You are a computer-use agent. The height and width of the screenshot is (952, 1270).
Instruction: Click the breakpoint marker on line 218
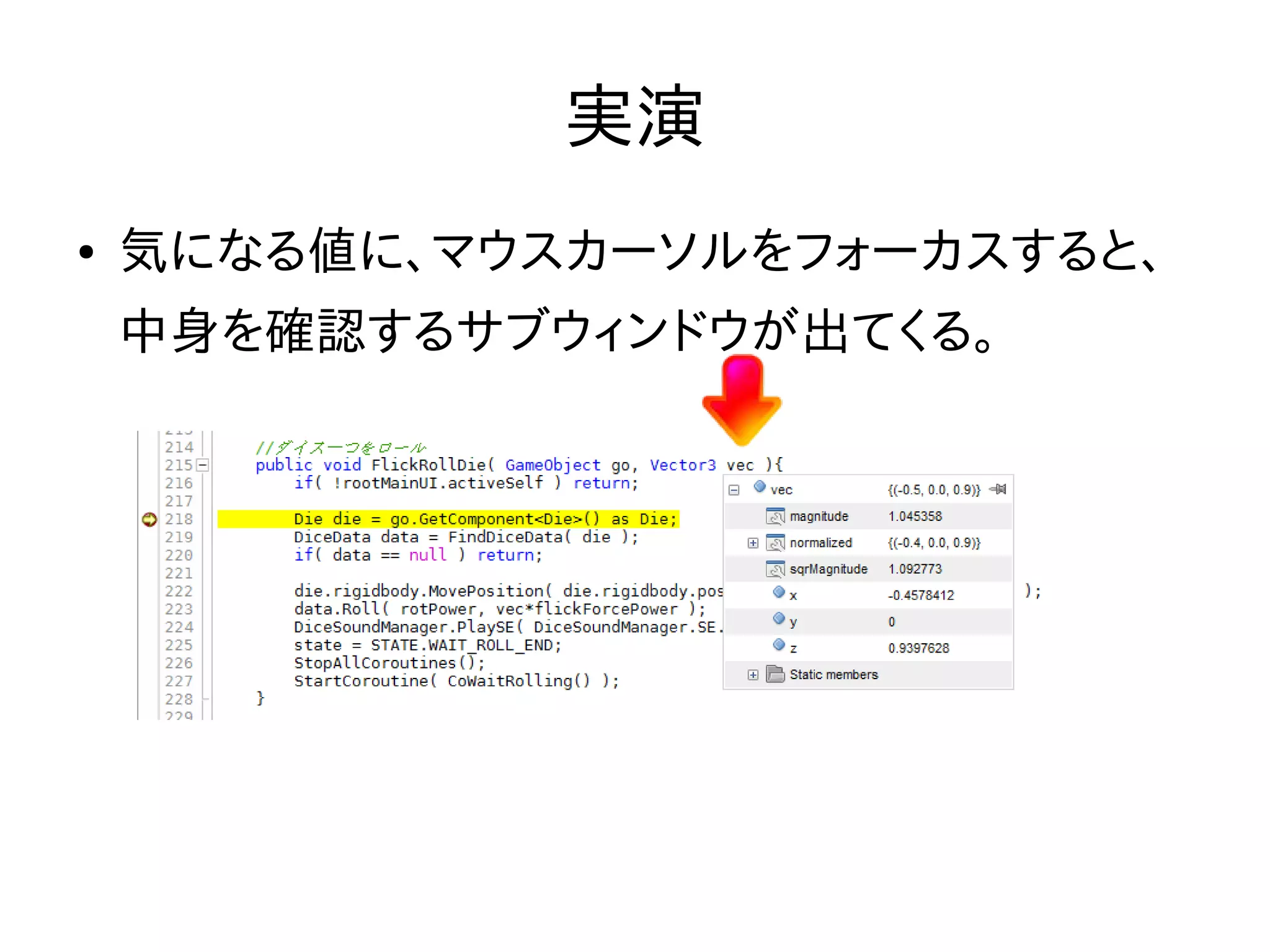pos(149,519)
